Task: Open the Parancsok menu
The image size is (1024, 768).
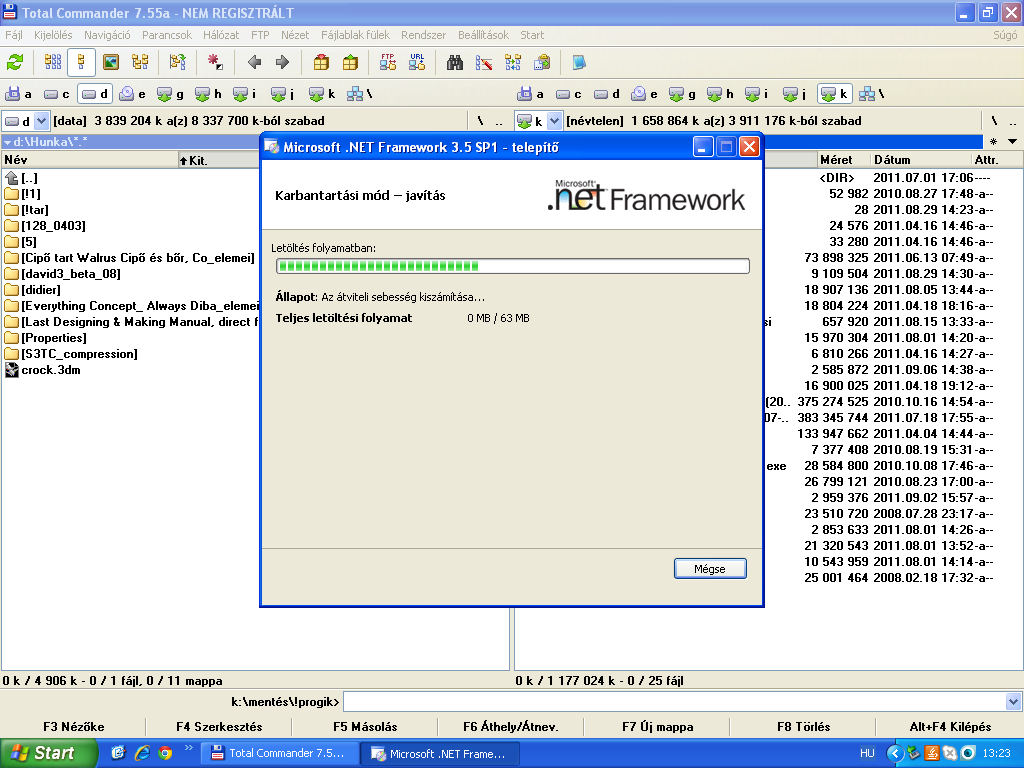Action: [x=166, y=35]
